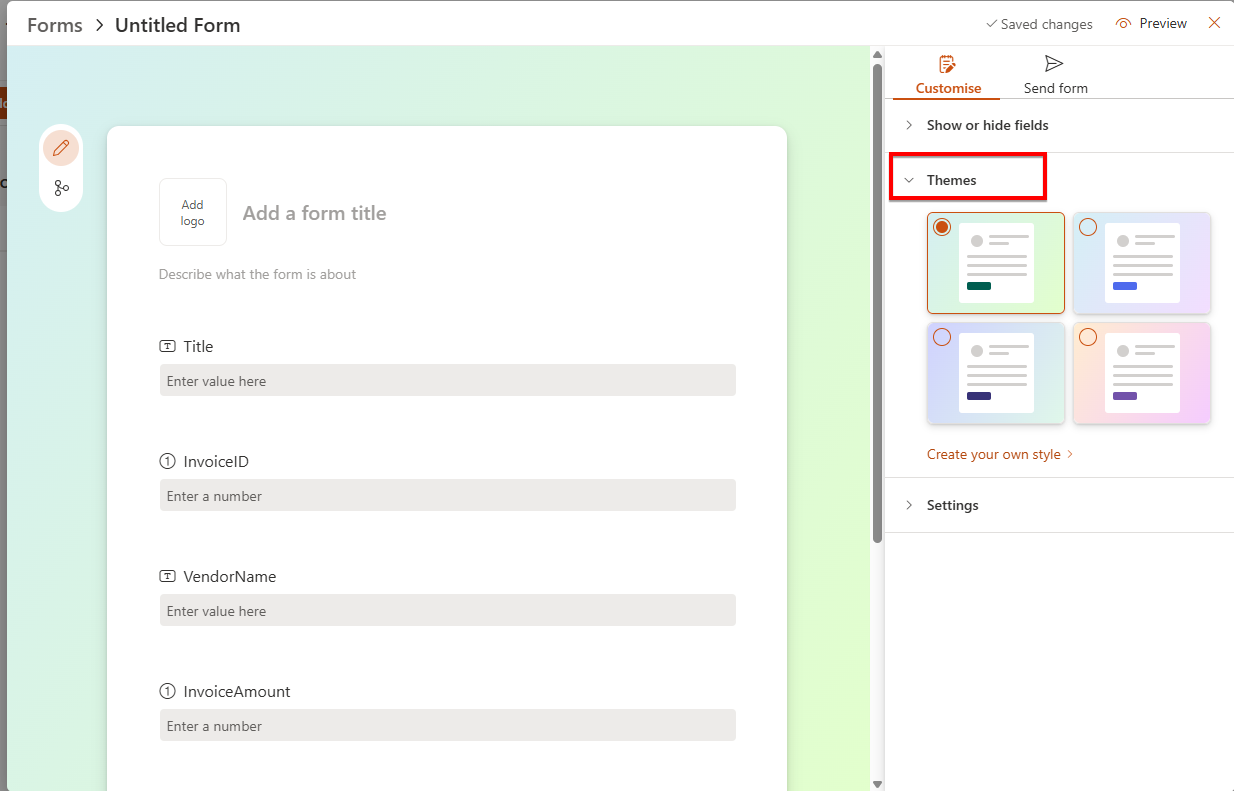This screenshot has height=791, width=1234.
Task: Open Create your own style link
Action: pyautogui.click(x=994, y=454)
